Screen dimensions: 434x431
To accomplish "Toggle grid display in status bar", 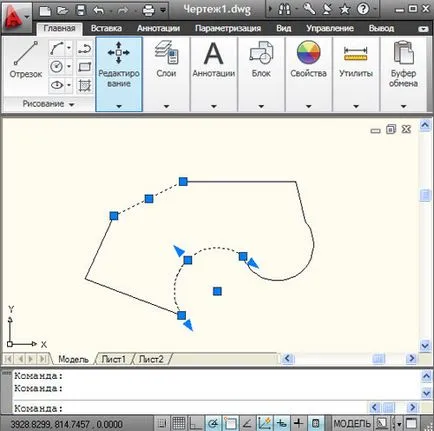I will 179,423.
